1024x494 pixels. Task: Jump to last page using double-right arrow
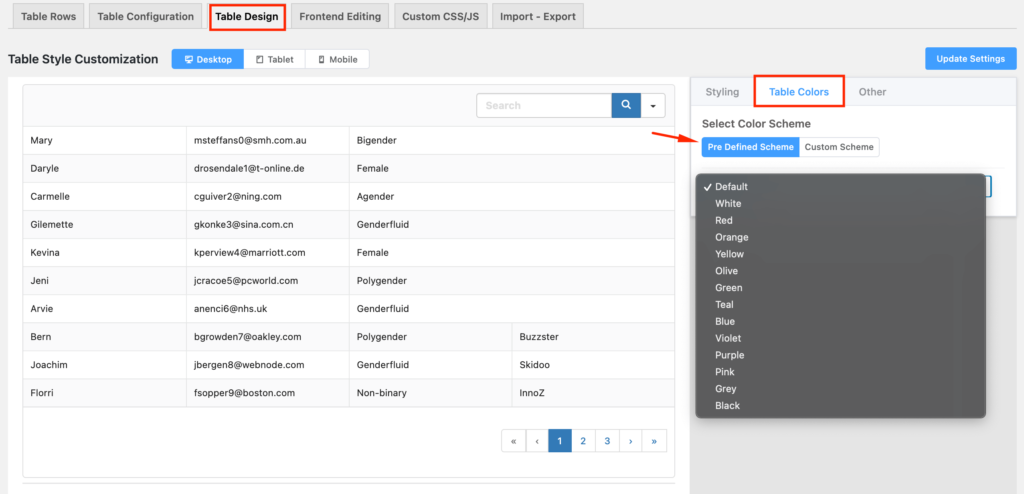coord(655,440)
